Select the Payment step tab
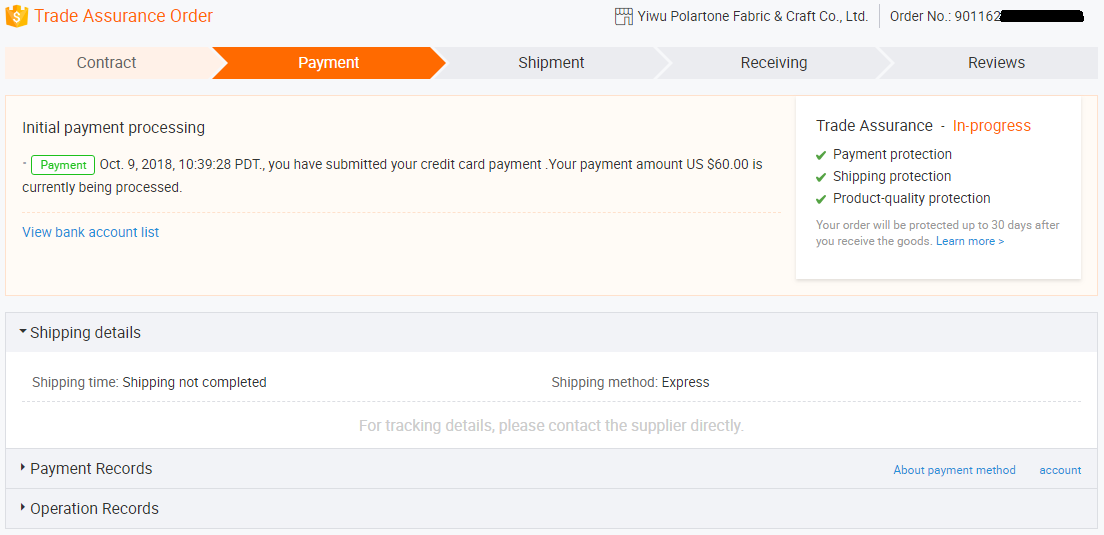Screen dimensions: 1104x535 (x=328, y=62)
